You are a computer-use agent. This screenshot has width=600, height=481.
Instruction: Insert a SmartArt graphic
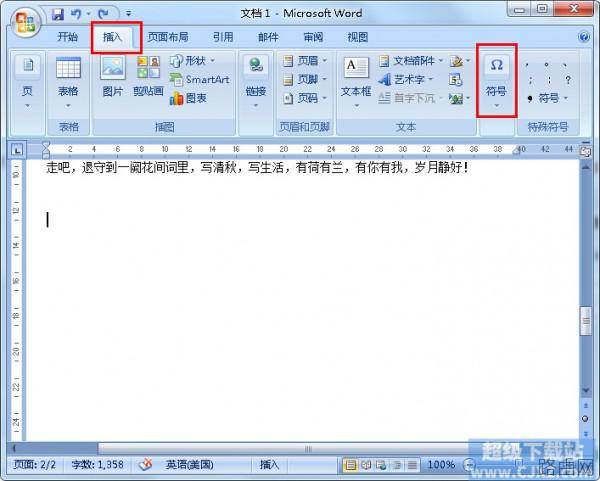click(x=199, y=80)
